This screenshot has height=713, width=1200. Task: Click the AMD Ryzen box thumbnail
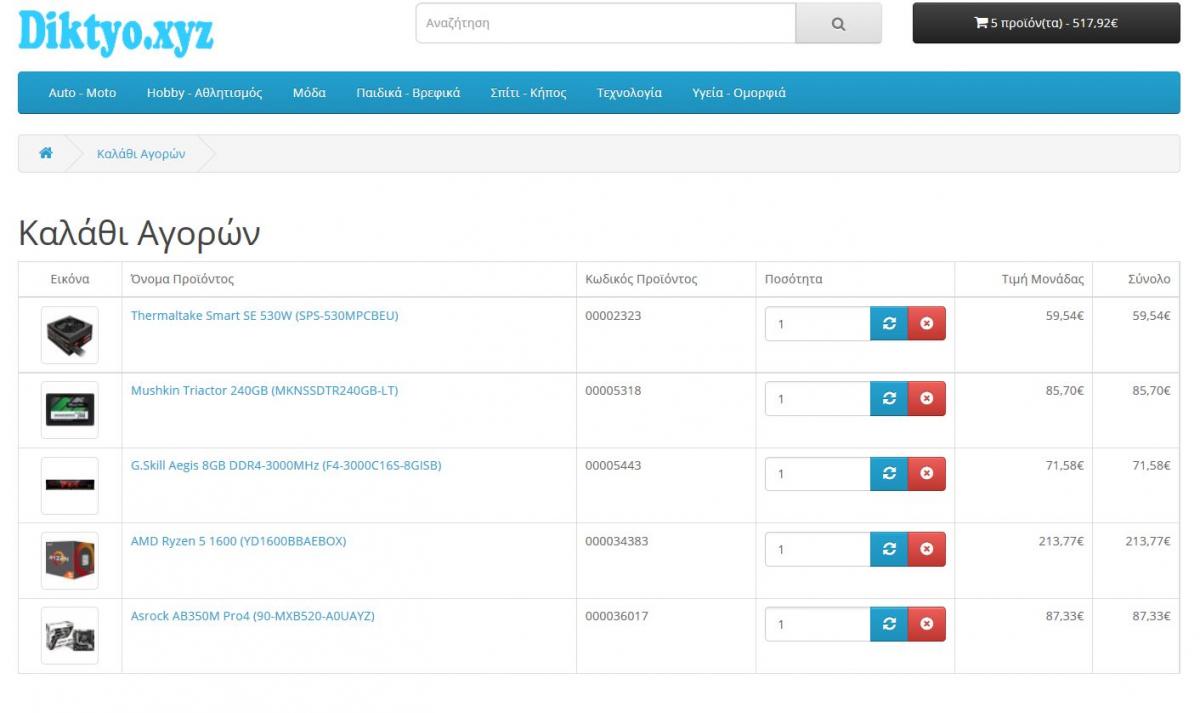pos(70,561)
